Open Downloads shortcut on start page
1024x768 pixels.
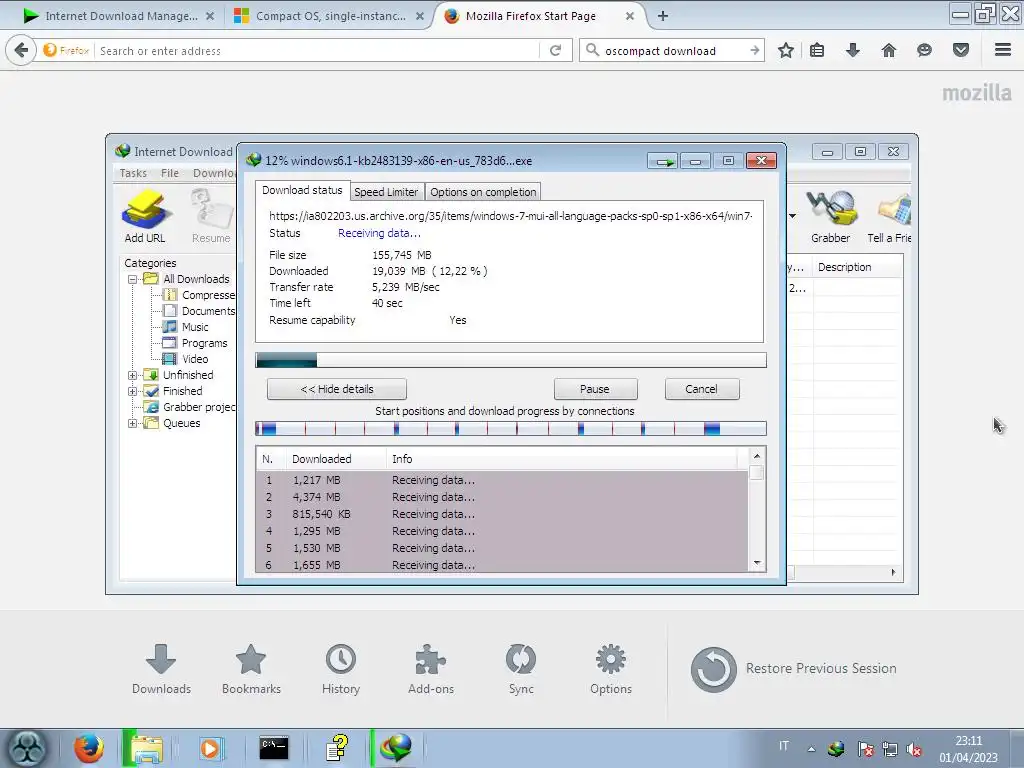pyautogui.click(x=161, y=669)
